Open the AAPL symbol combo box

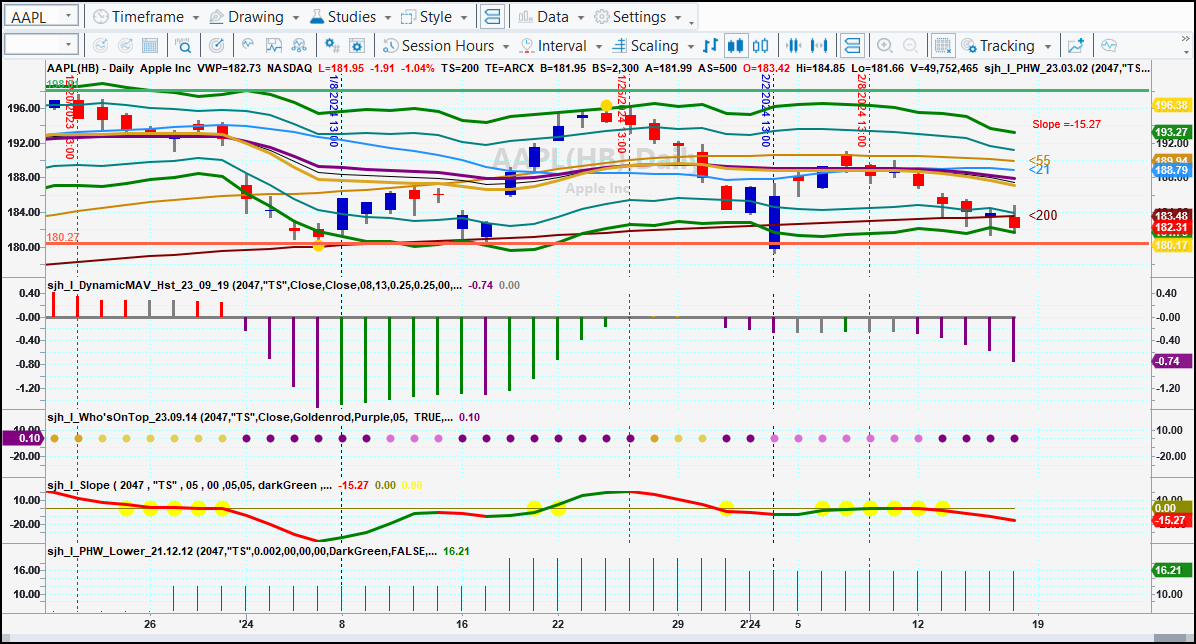pyautogui.click(x=40, y=16)
